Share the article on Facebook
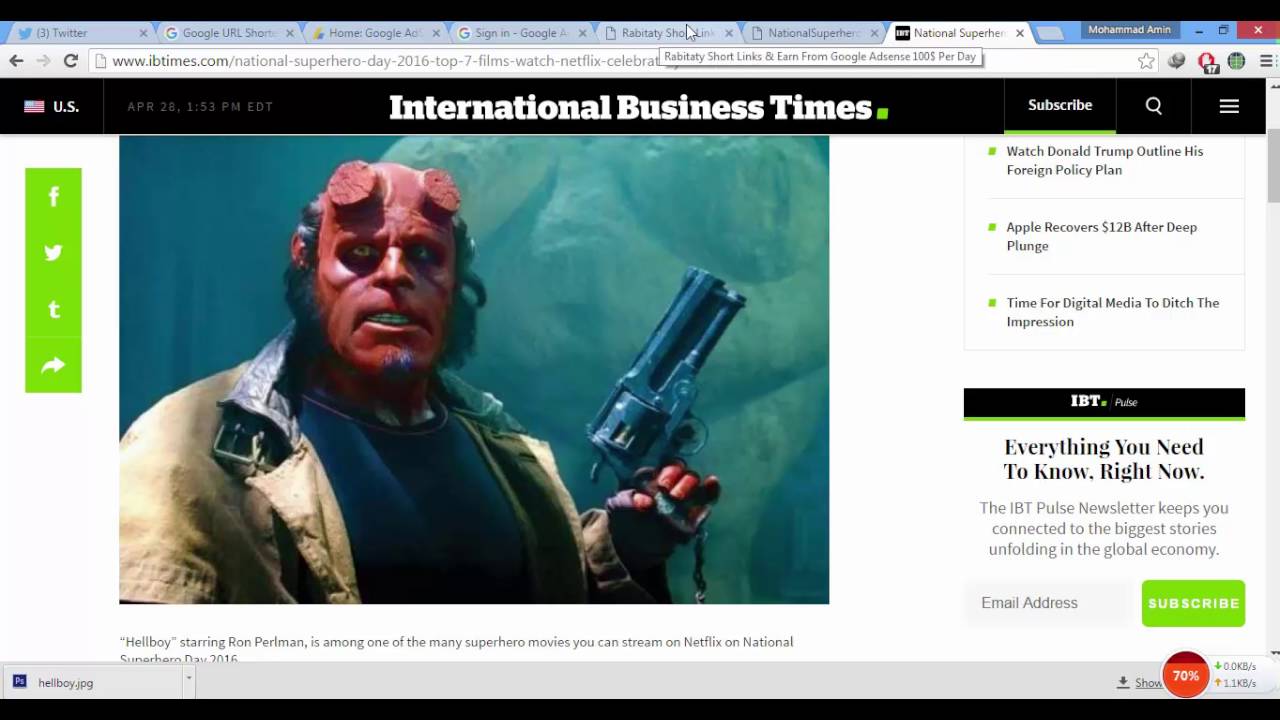 [x=53, y=196]
